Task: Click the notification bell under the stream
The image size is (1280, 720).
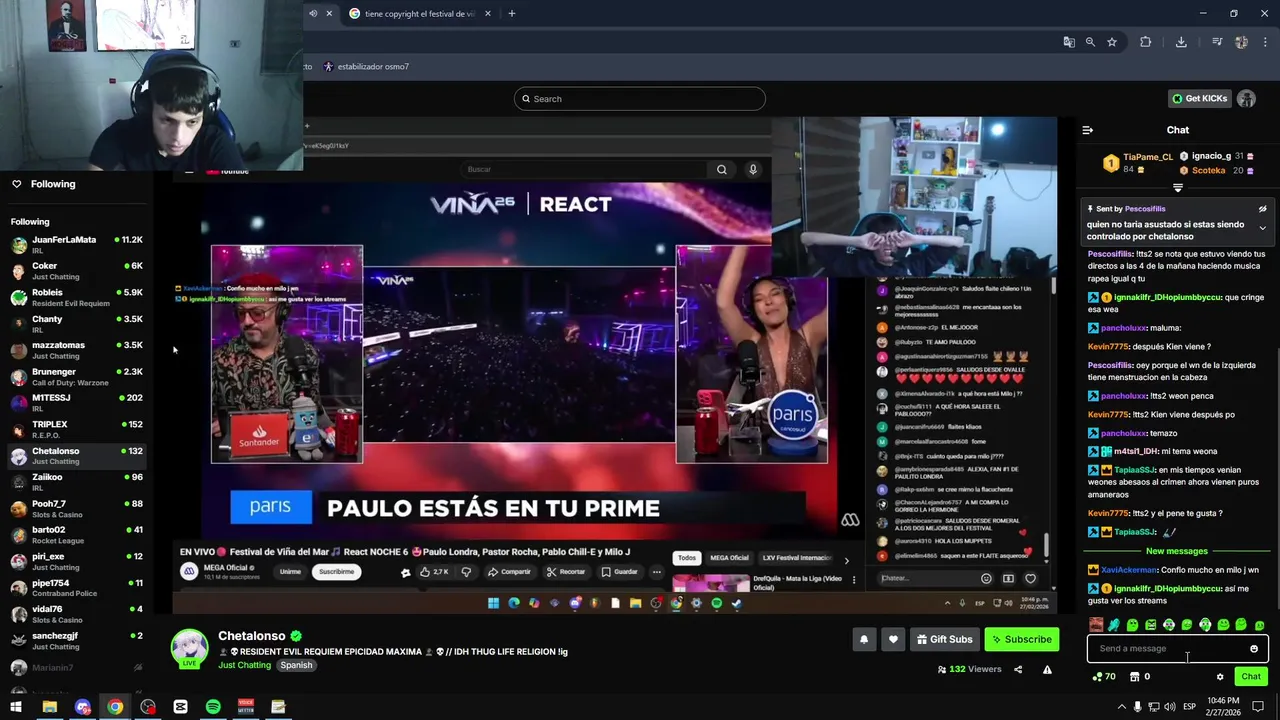Action: click(864, 640)
